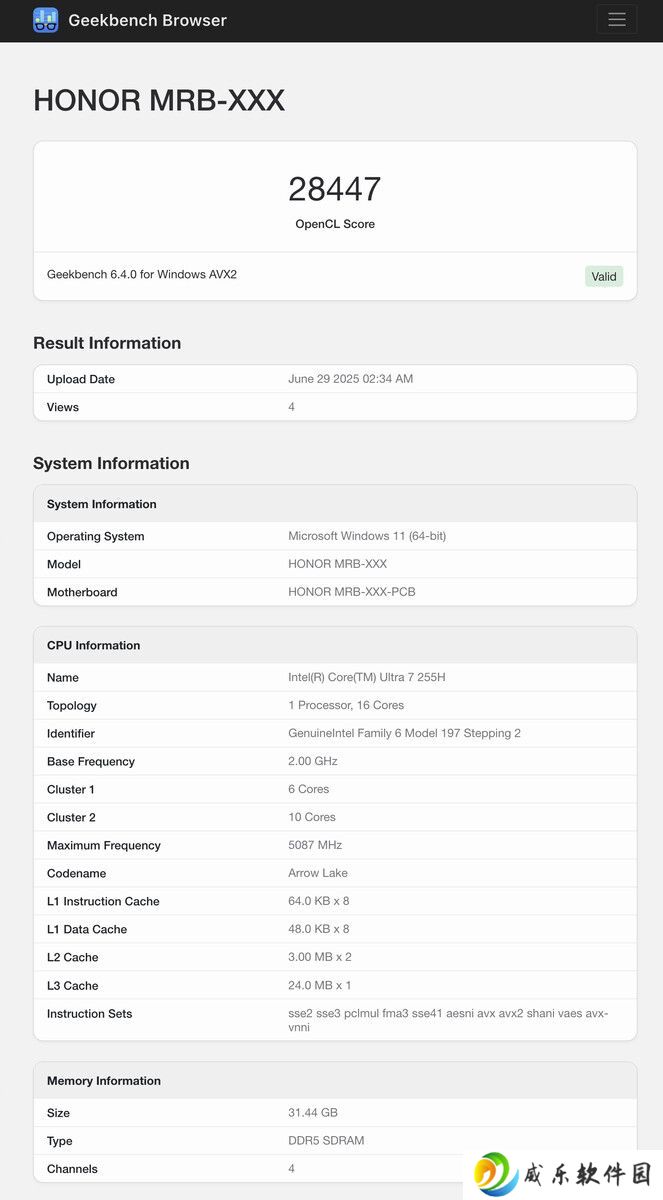Click the Model value HONOR MRB-XXX

coord(337,564)
